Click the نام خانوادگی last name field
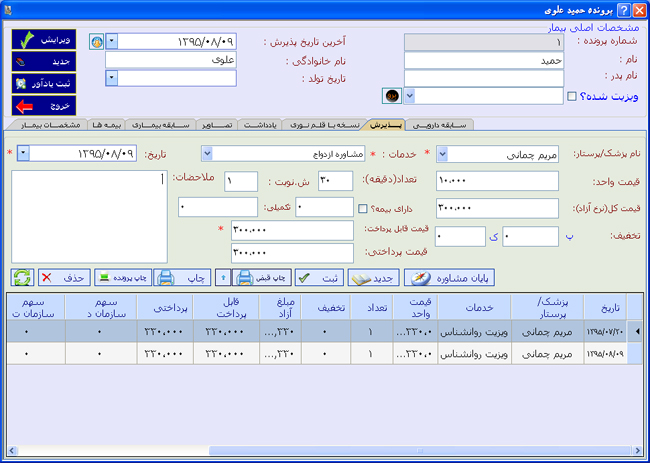Viewport: 650px width, 463px height. coord(171,60)
